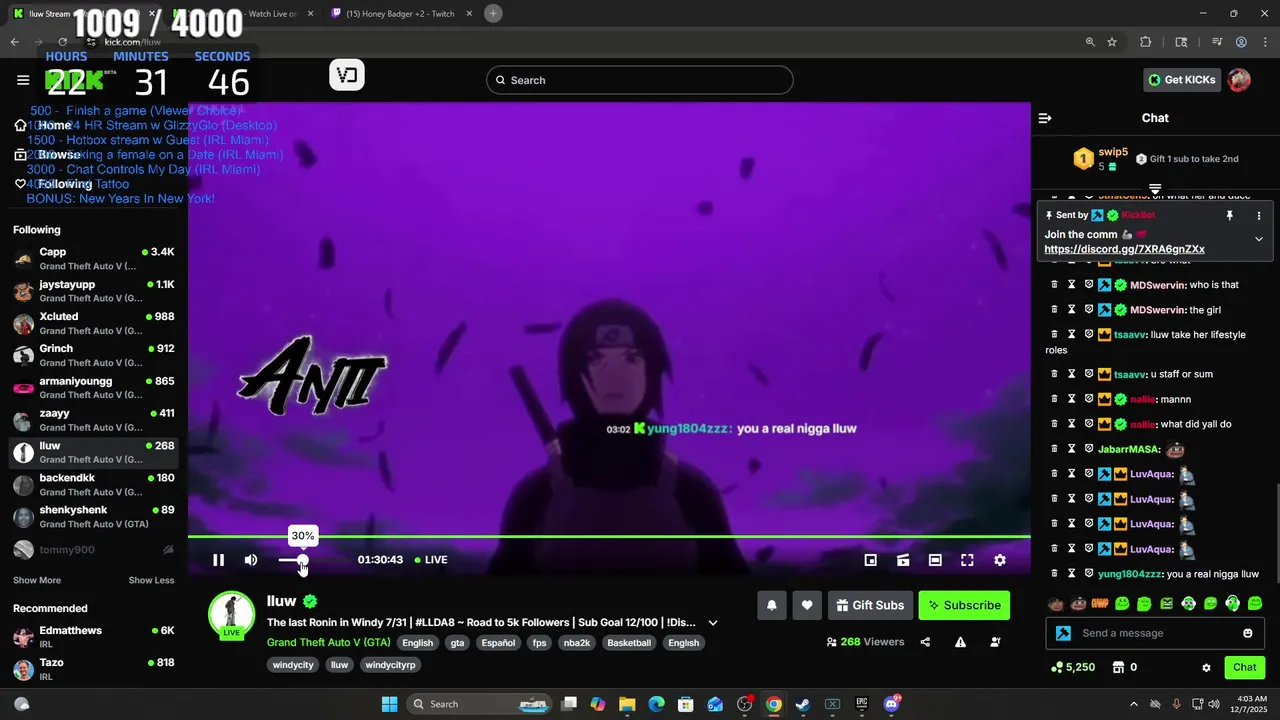1280x720 pixels.
Task: Unpin the KickBot pinned message
Action: pyautogui.click(x=1230, y=215)
